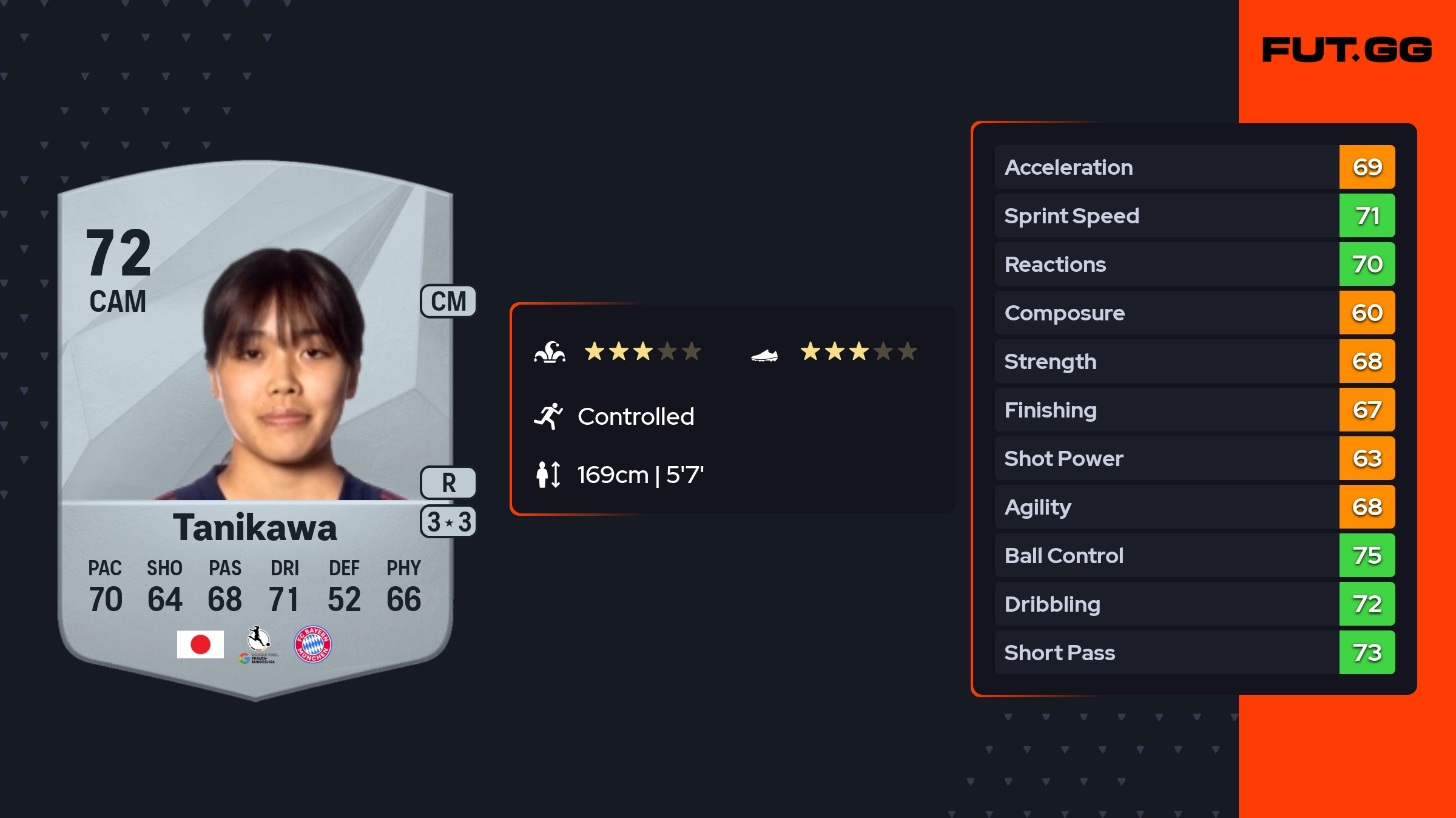Click the FUT.GG logo
1456x818 pixels.
tap(1347, 50)
